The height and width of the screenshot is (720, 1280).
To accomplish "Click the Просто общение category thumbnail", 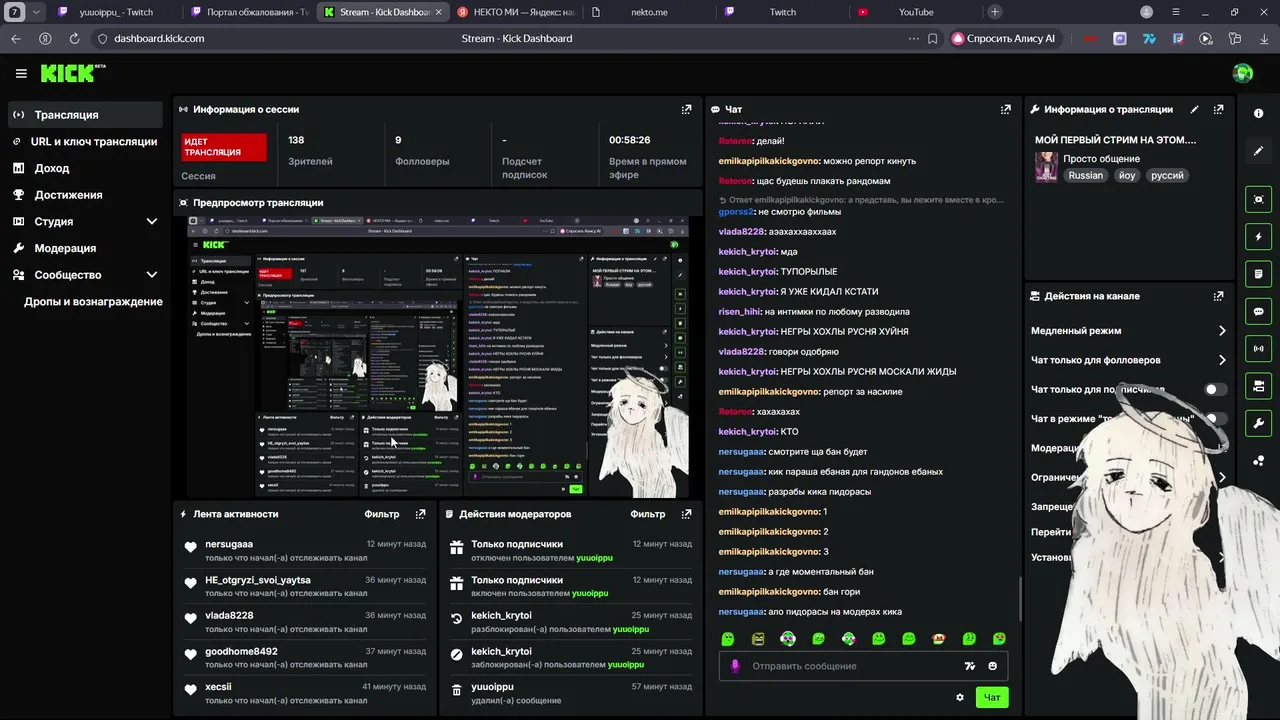I will coord(1046,167).
